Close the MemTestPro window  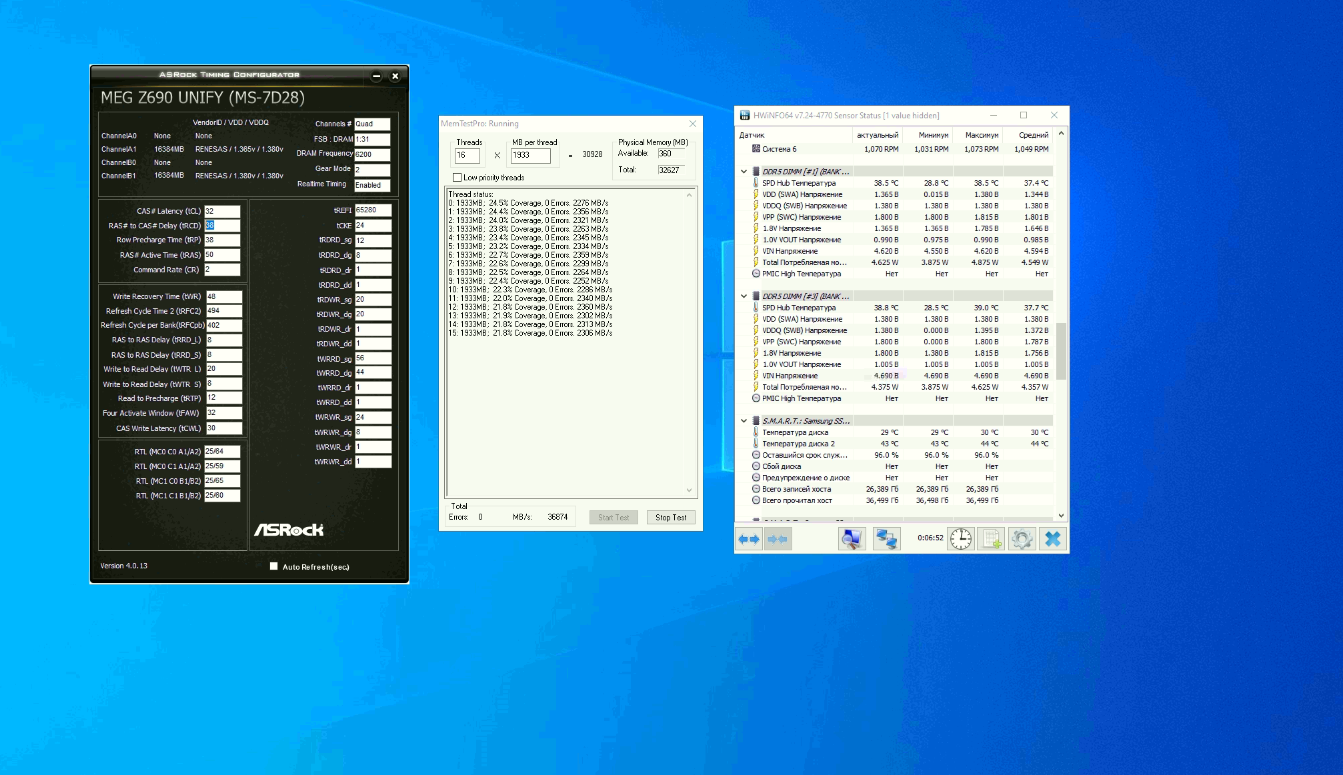point(692,124)
